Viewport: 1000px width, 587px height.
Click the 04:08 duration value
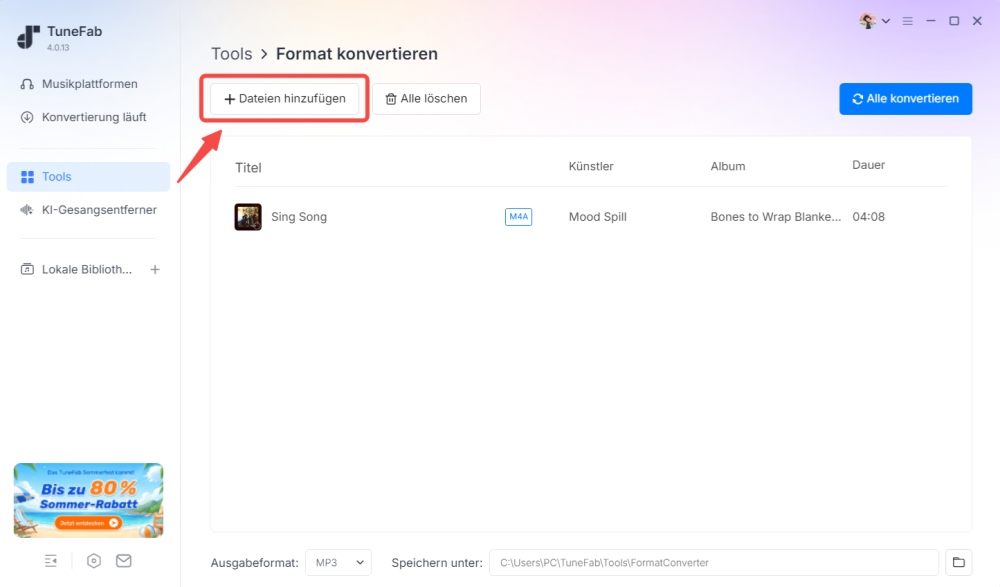coord(869,217)
